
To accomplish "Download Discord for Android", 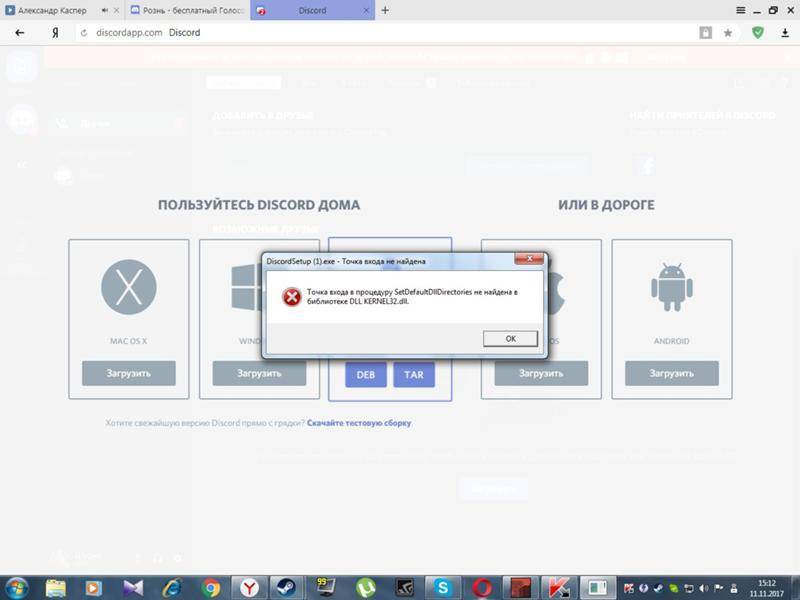I will (x=671, y=373).
